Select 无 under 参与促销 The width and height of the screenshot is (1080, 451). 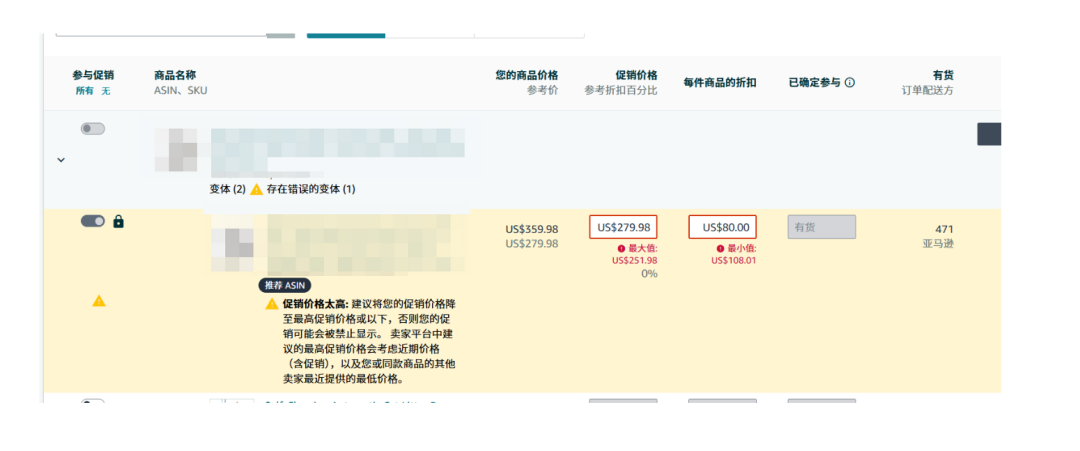tap(105, 91)
